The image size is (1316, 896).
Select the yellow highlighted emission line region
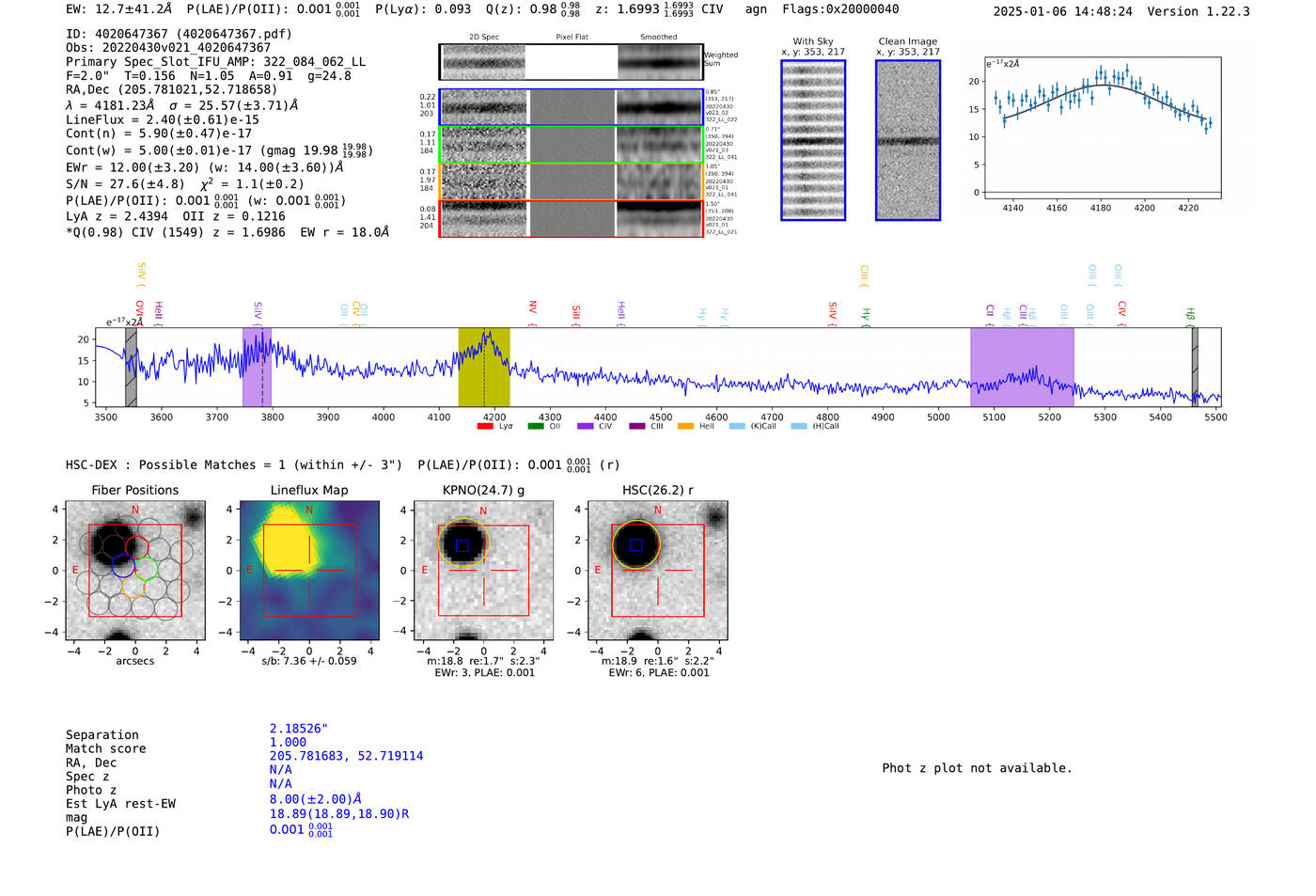(484, 368)
